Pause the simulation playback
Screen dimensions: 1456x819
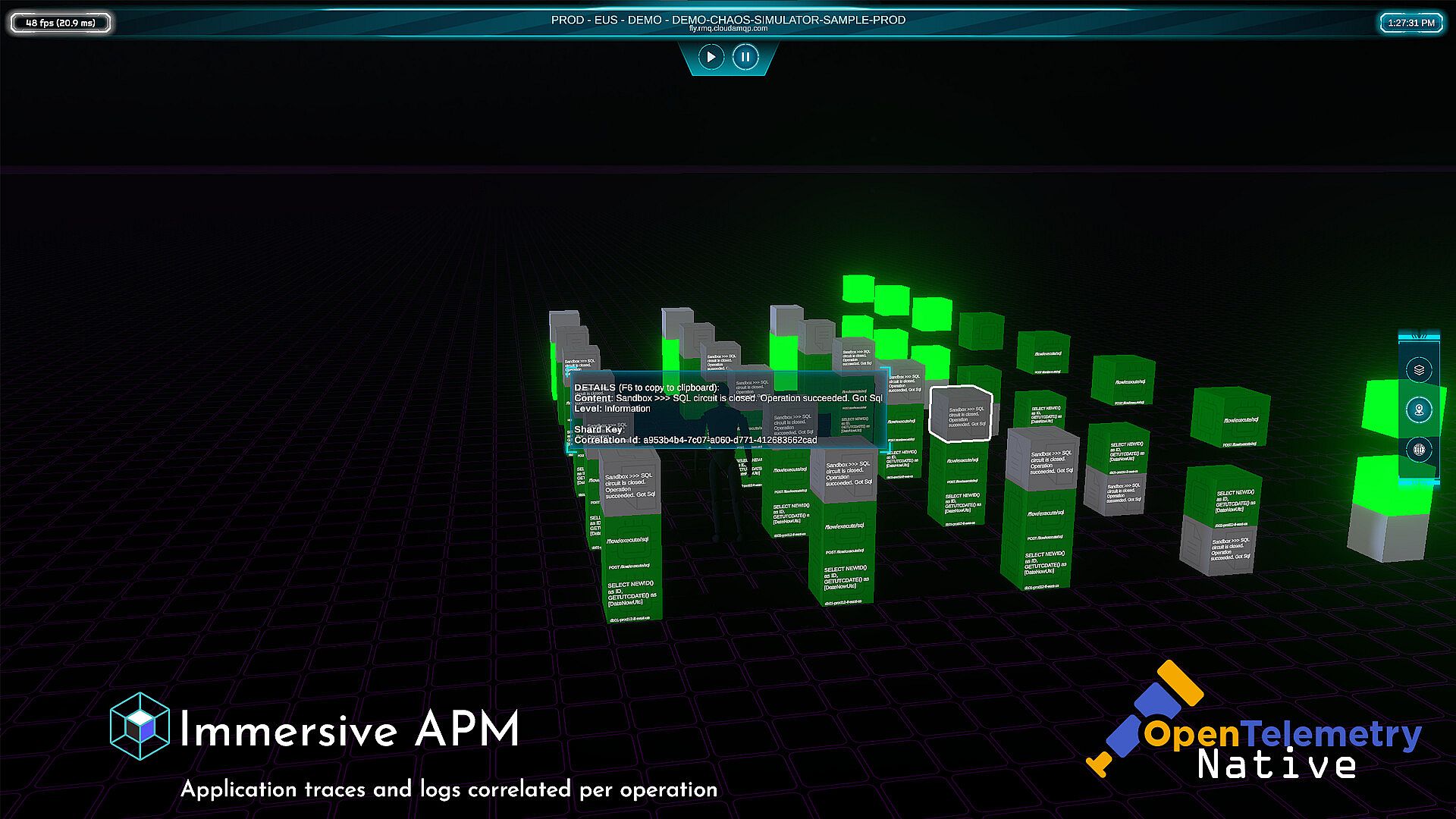tap(745, 57)
